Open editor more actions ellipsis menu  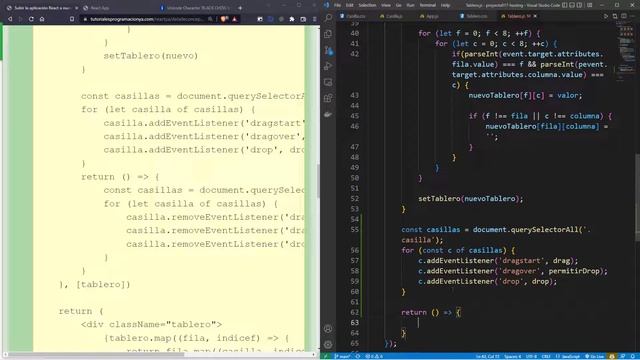[632, 16]
